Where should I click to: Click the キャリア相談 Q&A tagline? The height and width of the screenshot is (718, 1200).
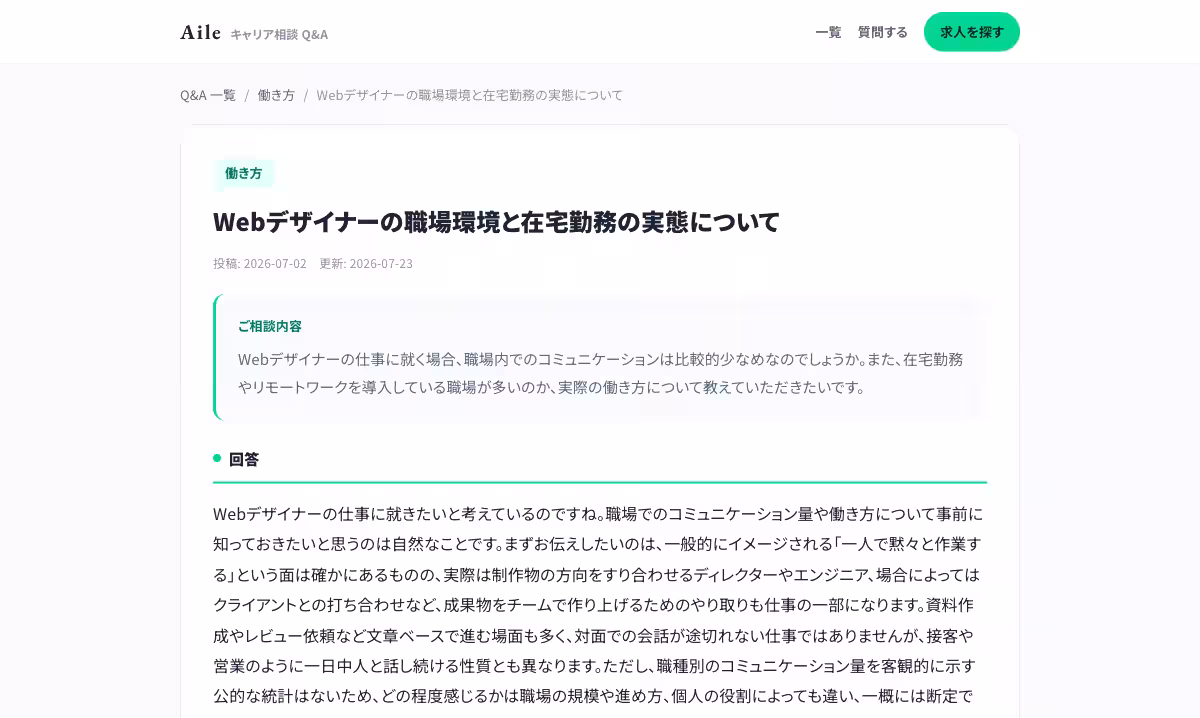coord(279,34)
